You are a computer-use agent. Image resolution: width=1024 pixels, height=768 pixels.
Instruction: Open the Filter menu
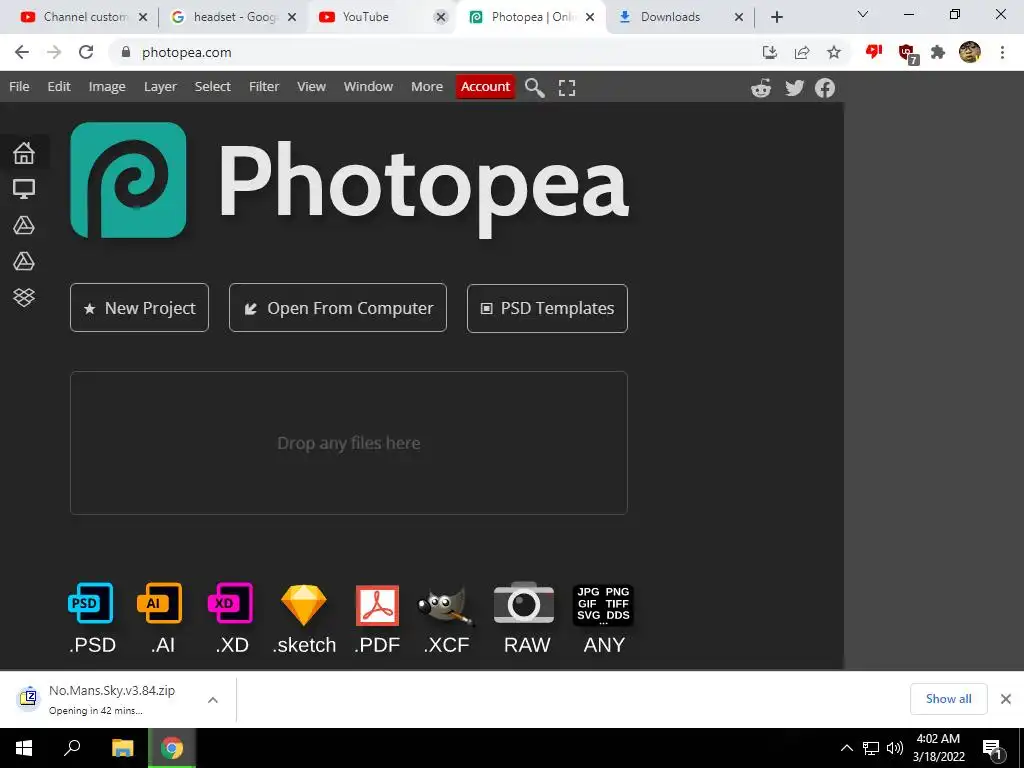pyautogui.click(x=264, y=86)
